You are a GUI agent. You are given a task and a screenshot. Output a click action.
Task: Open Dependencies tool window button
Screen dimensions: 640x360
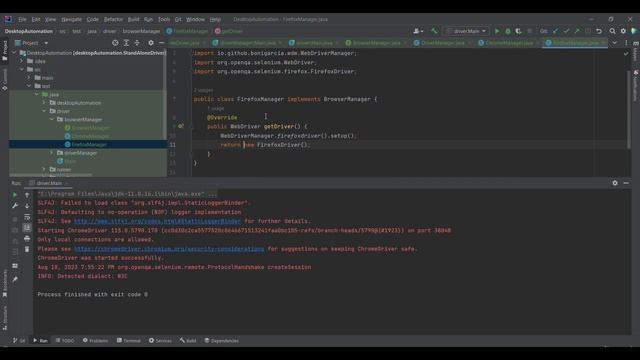(221, 340)
